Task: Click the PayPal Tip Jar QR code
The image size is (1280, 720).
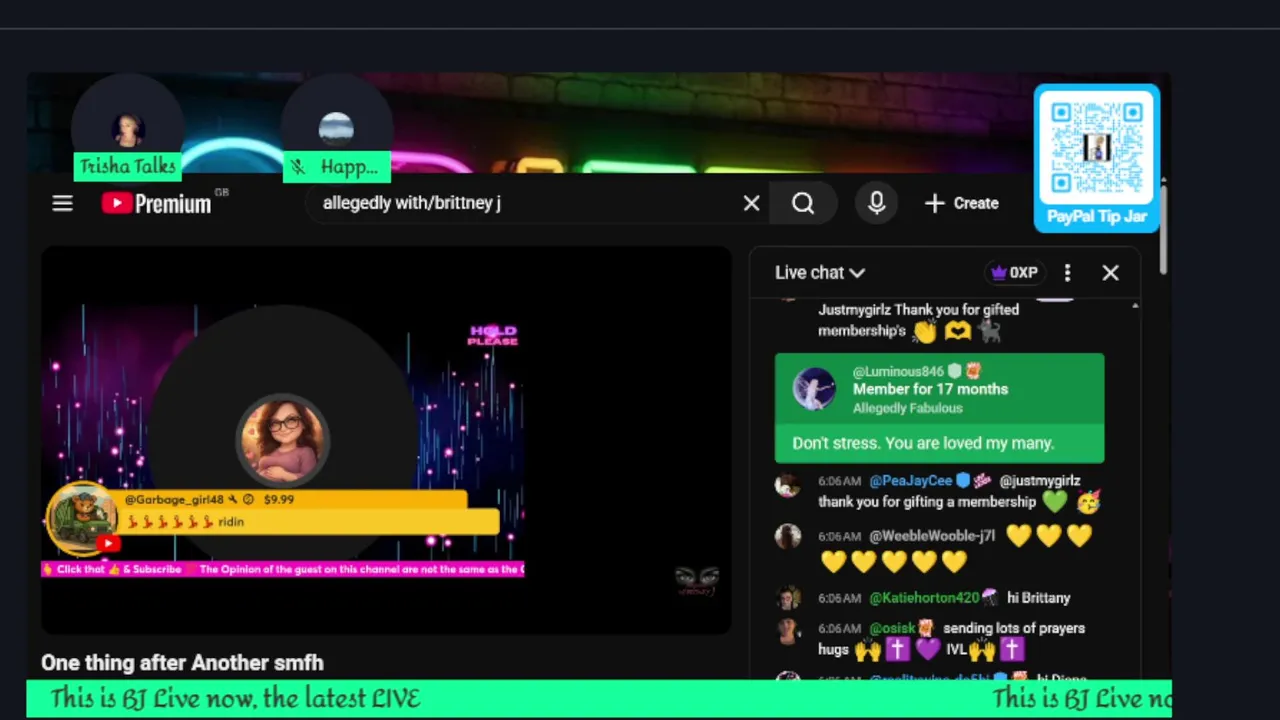Action: point(1097,148)
